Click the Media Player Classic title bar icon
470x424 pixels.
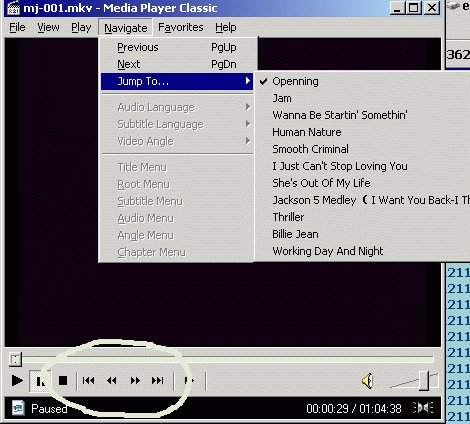13,8
